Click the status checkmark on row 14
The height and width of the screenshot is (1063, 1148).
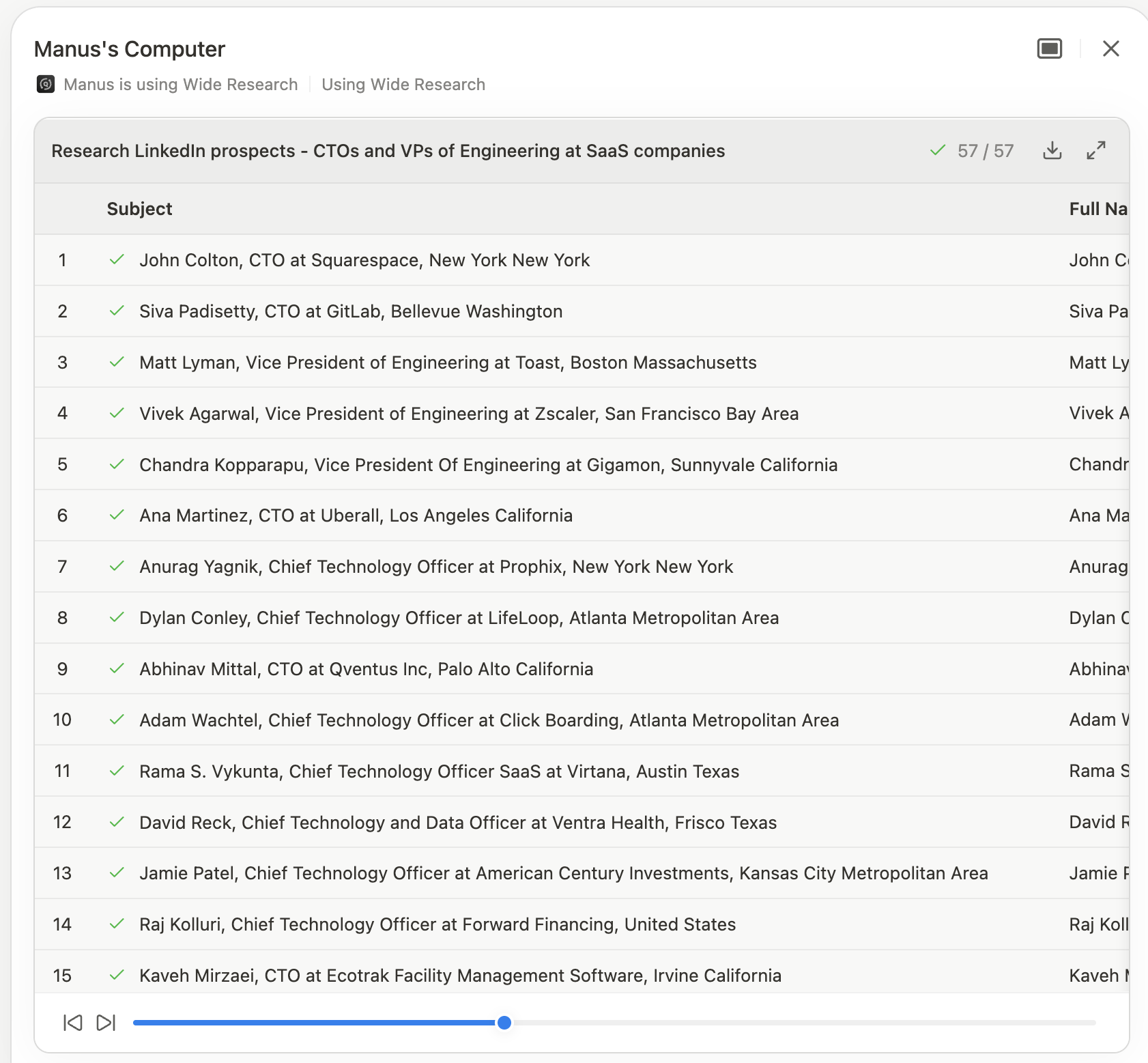tap(117, 924)
